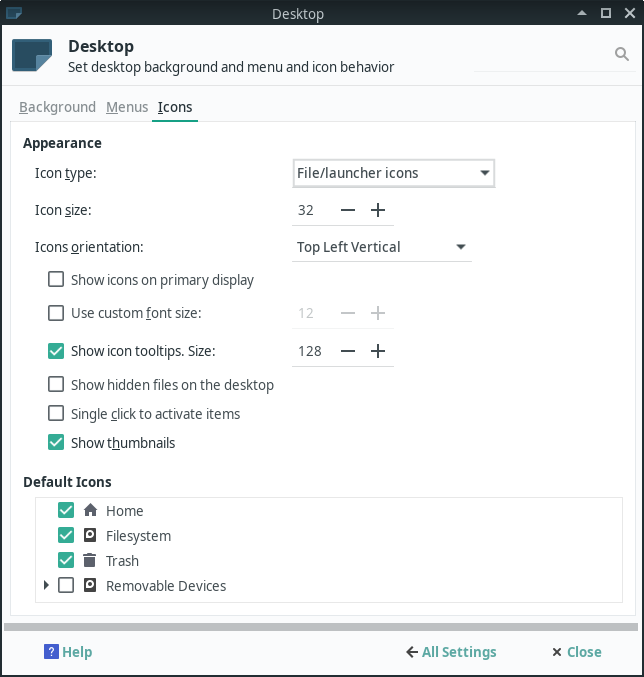
Task: Click the Removable Devices drive icon
Action: click(90, 586)
